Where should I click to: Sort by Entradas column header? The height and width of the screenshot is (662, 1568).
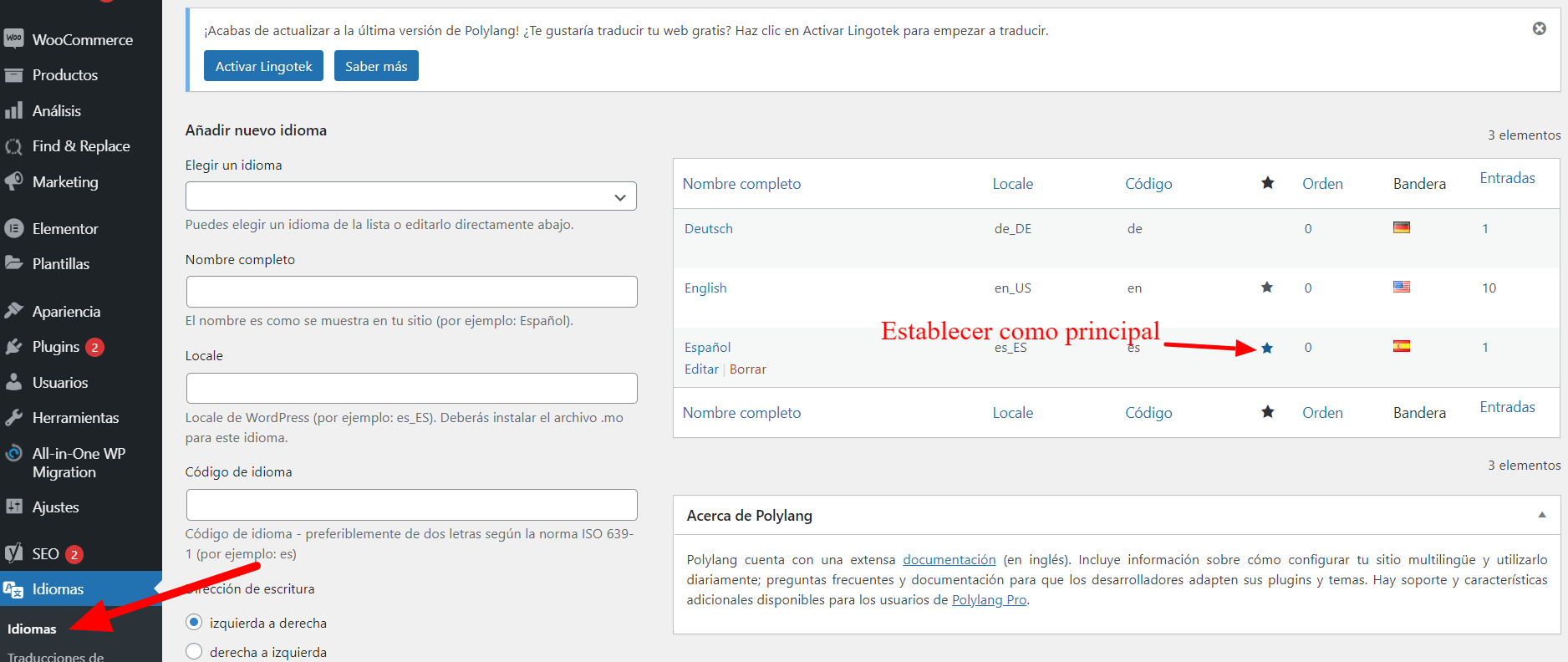pyautogui.click(x=1507, y=178)
